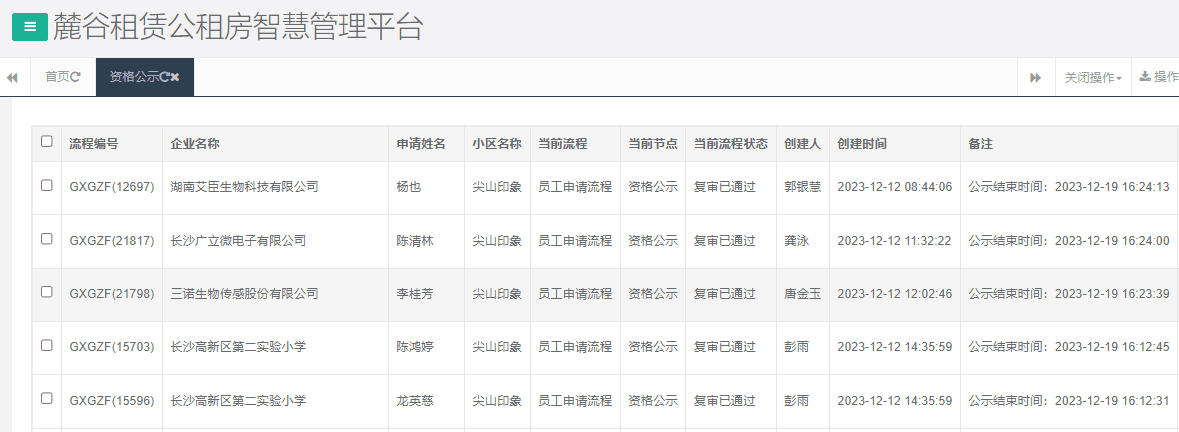Click the 流程编号 column header

pos(94,143)
